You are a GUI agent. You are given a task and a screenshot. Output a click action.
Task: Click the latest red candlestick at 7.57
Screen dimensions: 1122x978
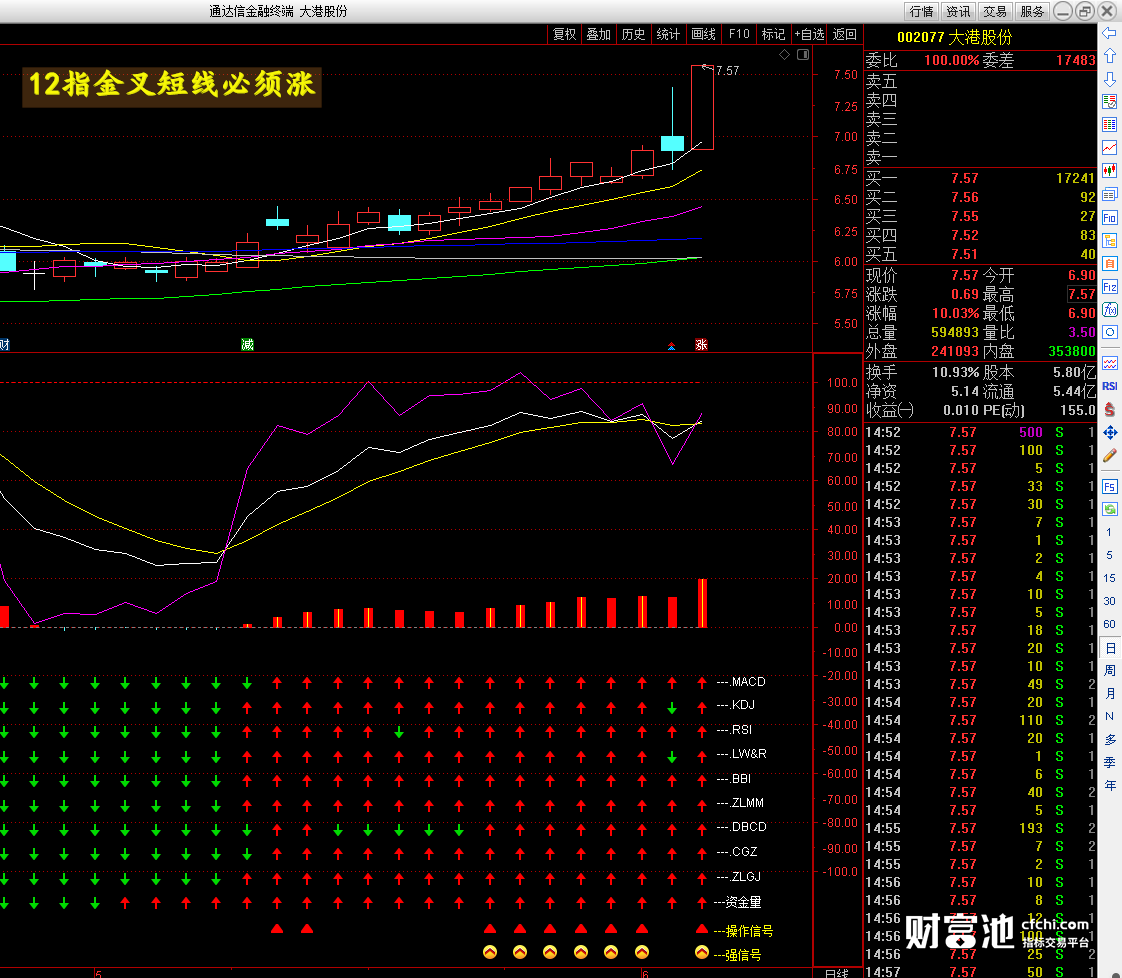702,107
